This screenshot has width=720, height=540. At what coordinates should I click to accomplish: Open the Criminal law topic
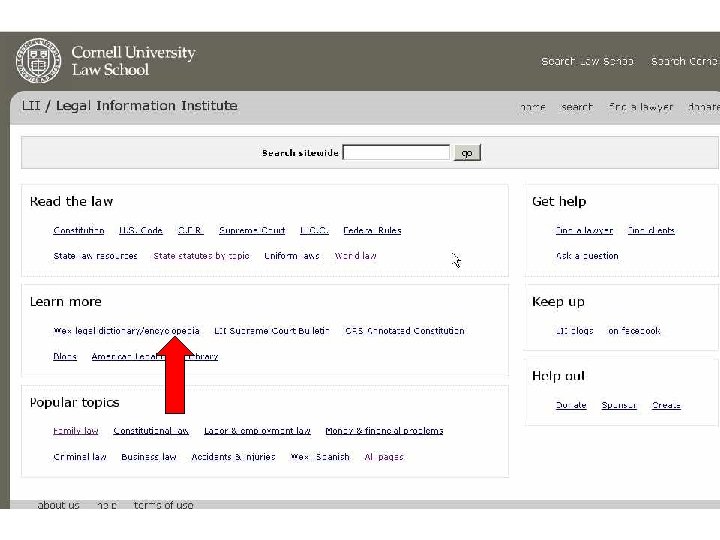pyautogui.click(x=80, y=457)
